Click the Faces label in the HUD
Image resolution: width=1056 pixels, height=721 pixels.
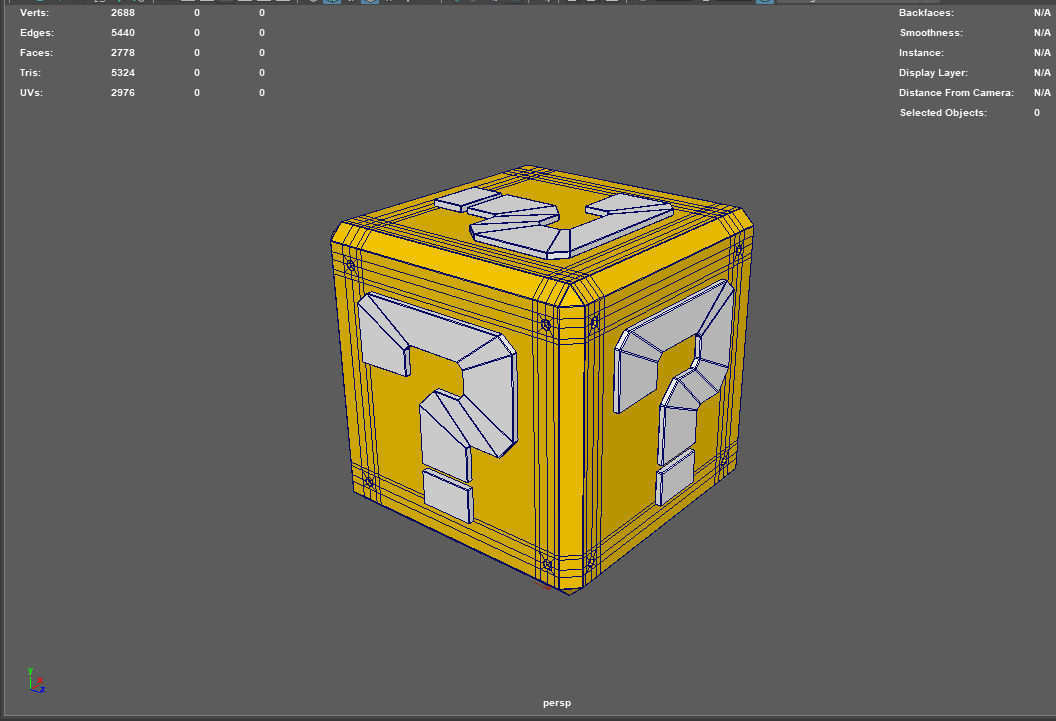(x=36, y=53)
